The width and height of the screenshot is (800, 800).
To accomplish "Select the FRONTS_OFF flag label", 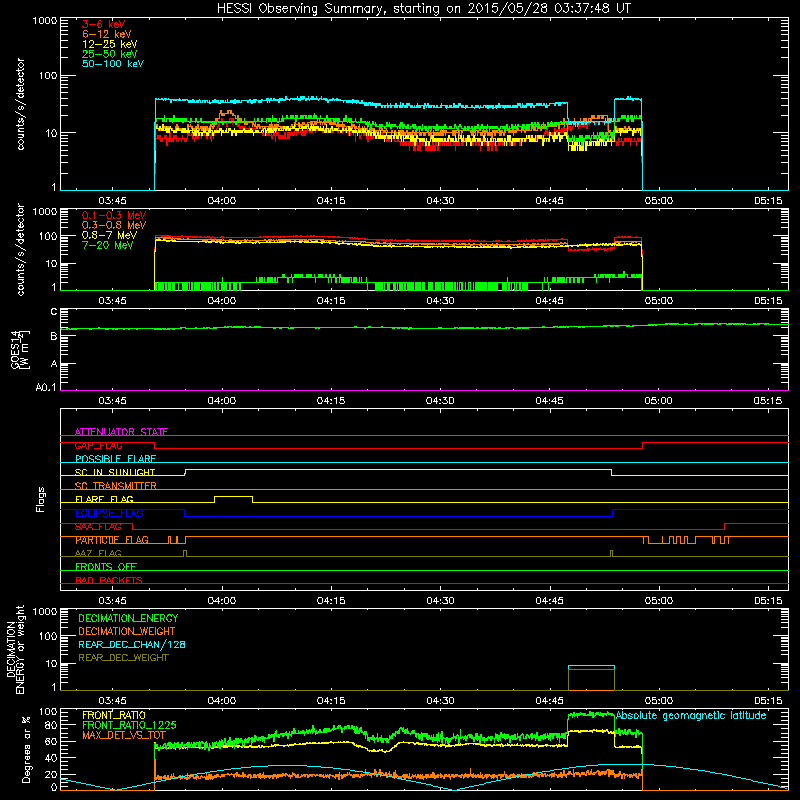I will point(106,566).
